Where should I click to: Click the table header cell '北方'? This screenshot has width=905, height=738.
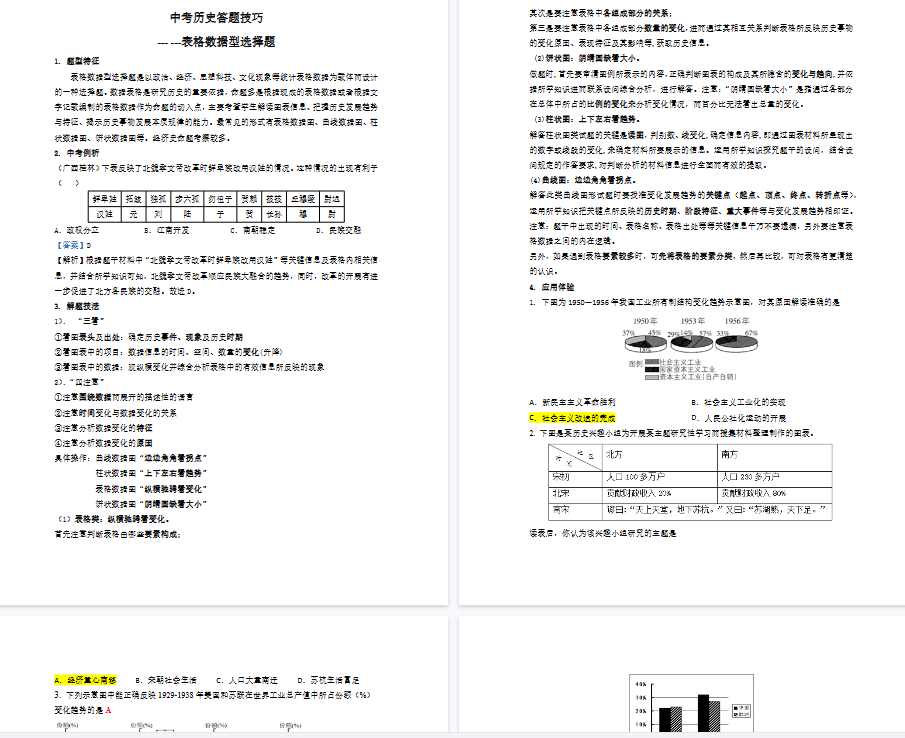660,458
